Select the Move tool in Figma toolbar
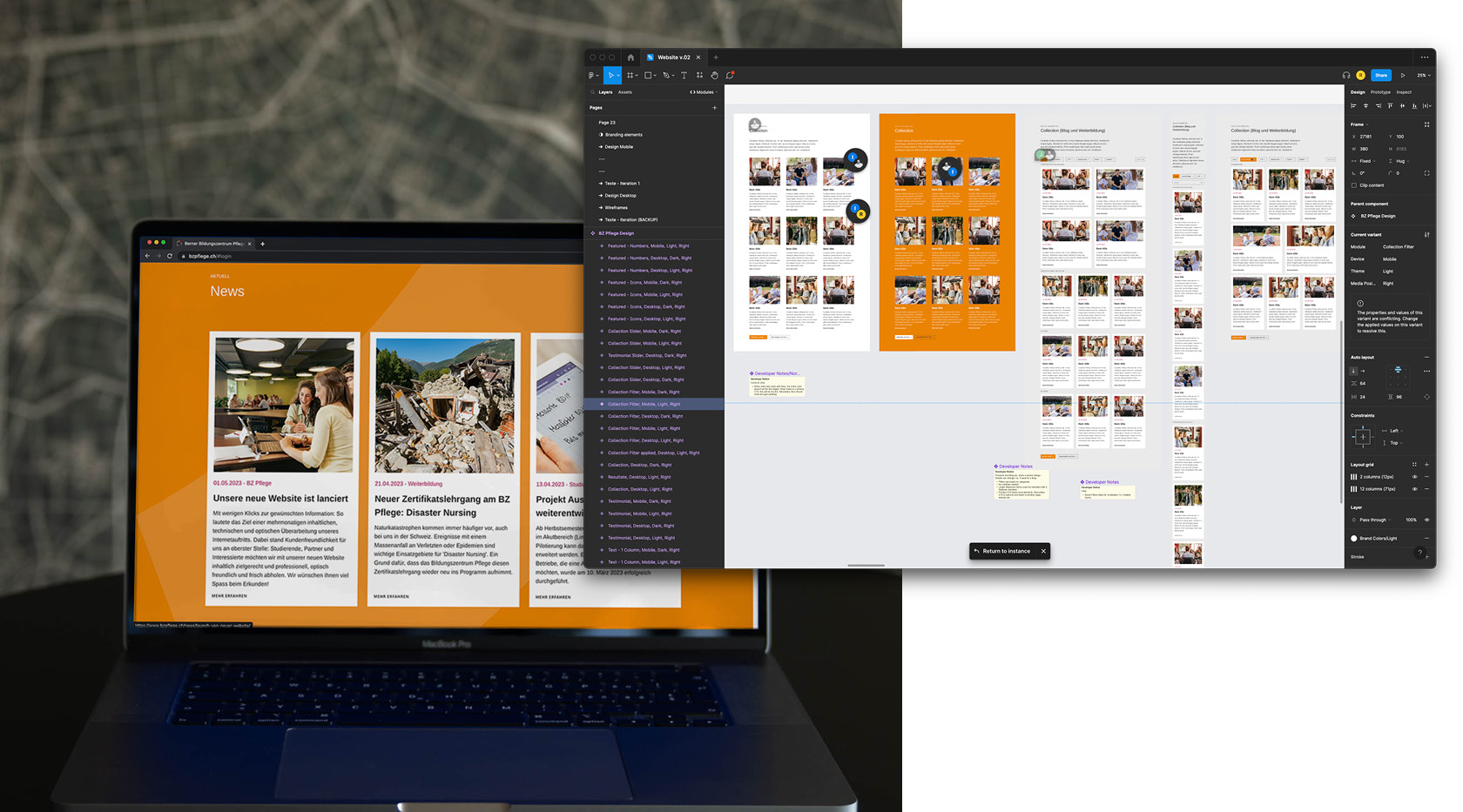The height and width of the screenshot is (812, 1463). point(611,76)
